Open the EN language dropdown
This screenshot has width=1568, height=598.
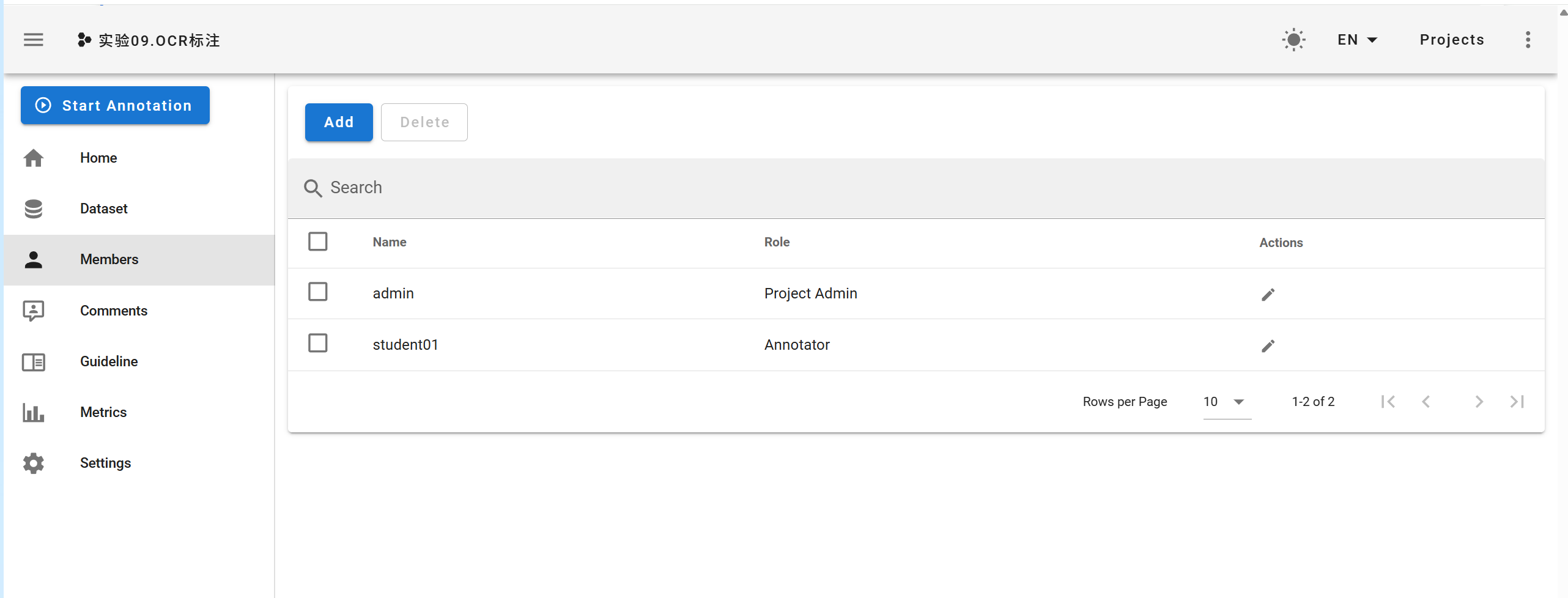1357,40
